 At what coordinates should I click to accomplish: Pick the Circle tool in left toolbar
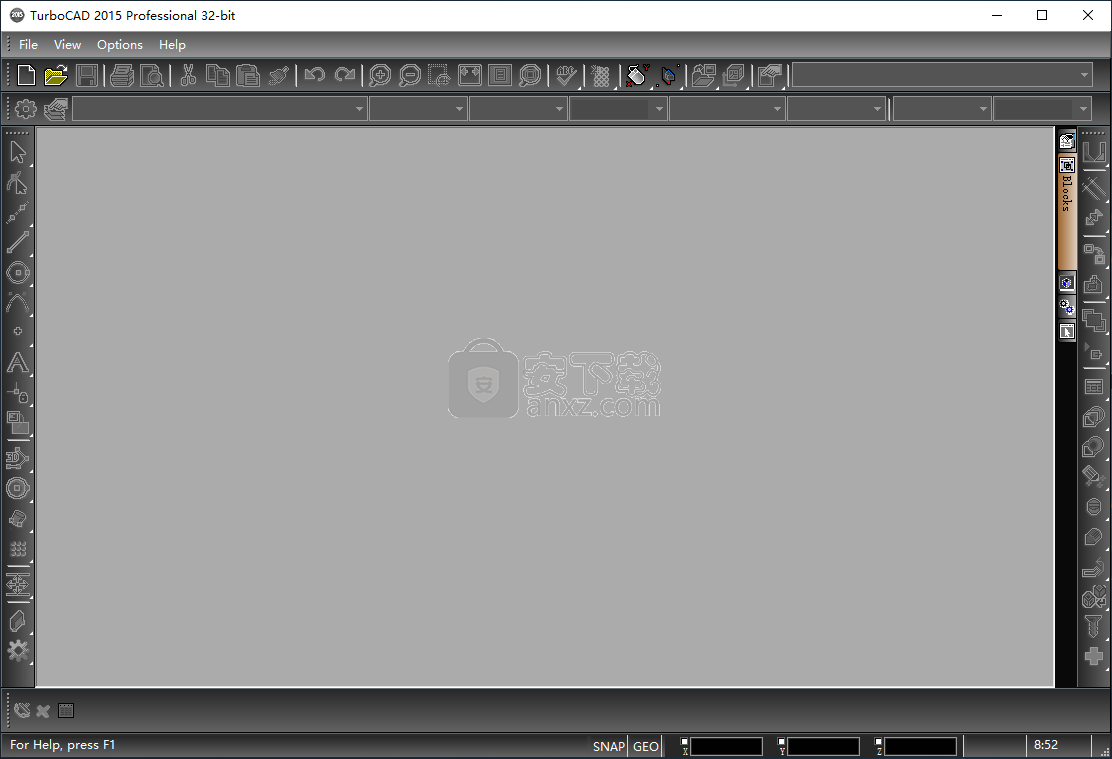point(18,272)
